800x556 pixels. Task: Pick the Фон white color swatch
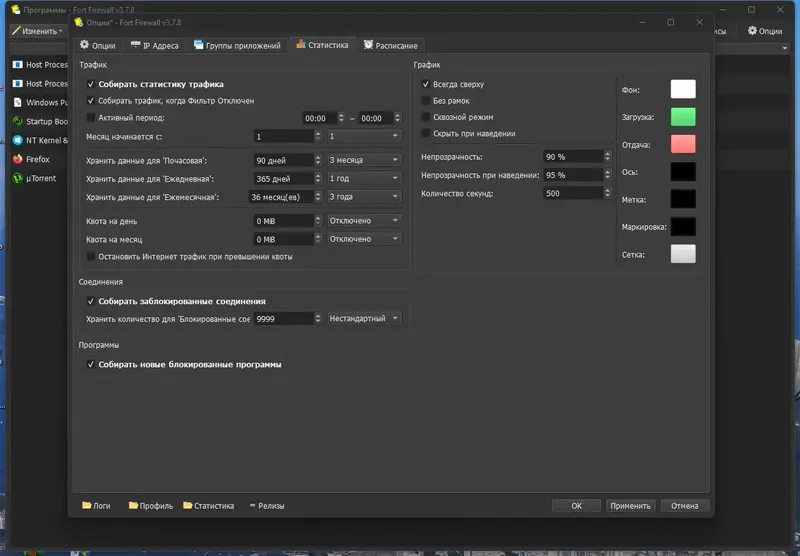pyautogui.click(x=683, y=89)
